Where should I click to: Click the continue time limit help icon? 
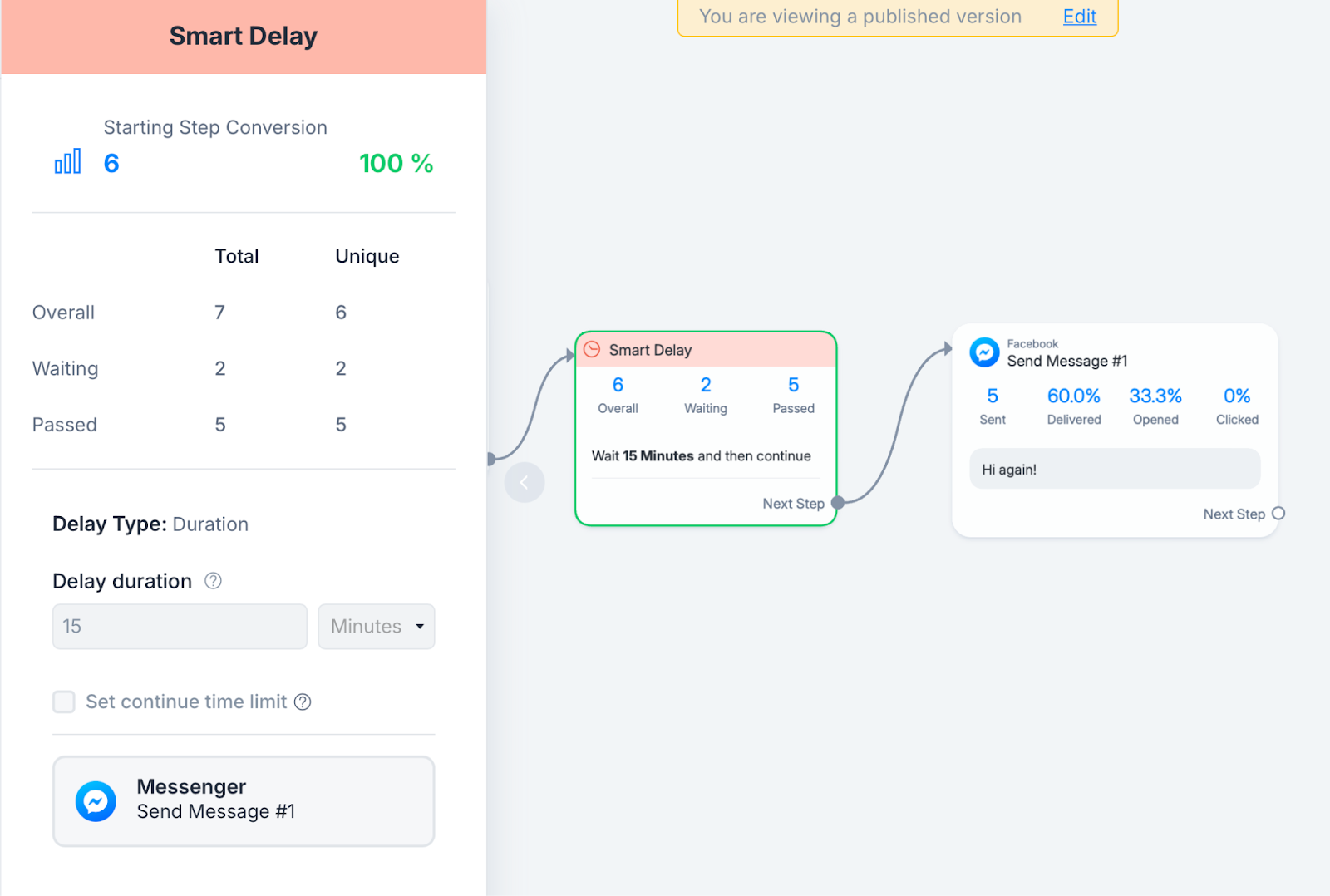pos(303,702)
